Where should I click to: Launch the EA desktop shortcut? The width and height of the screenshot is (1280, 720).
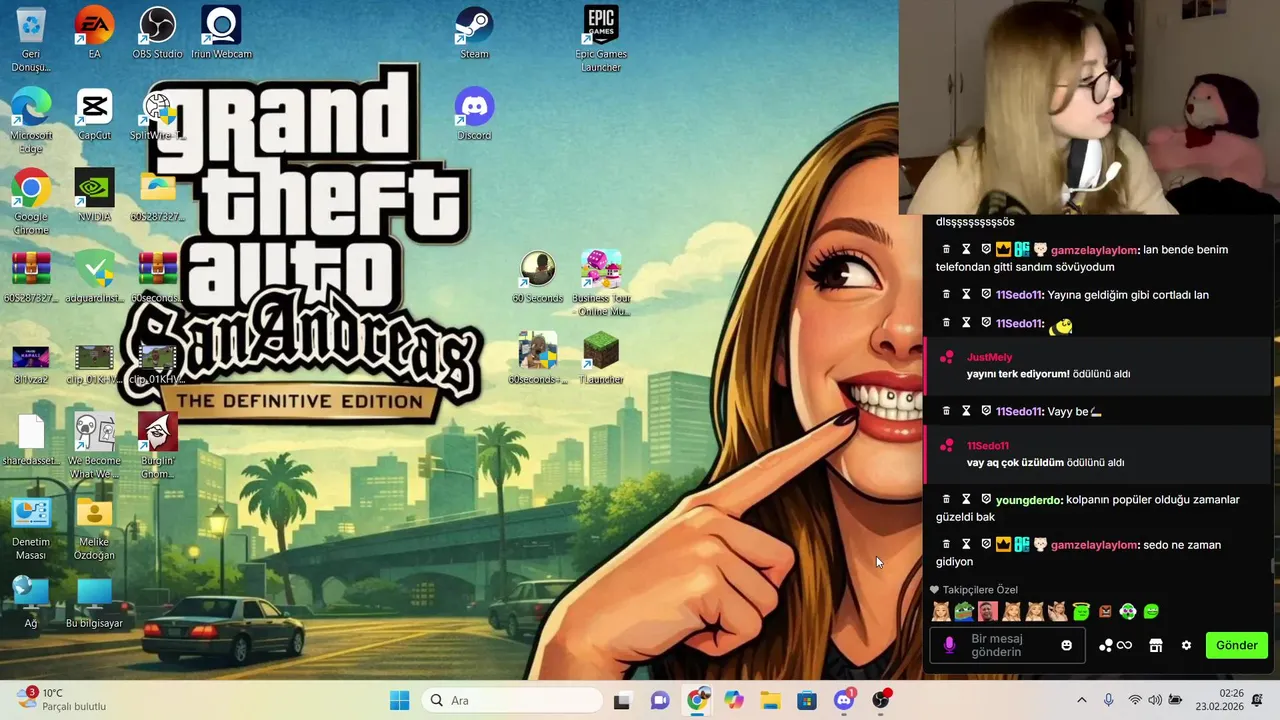[94, 34]
